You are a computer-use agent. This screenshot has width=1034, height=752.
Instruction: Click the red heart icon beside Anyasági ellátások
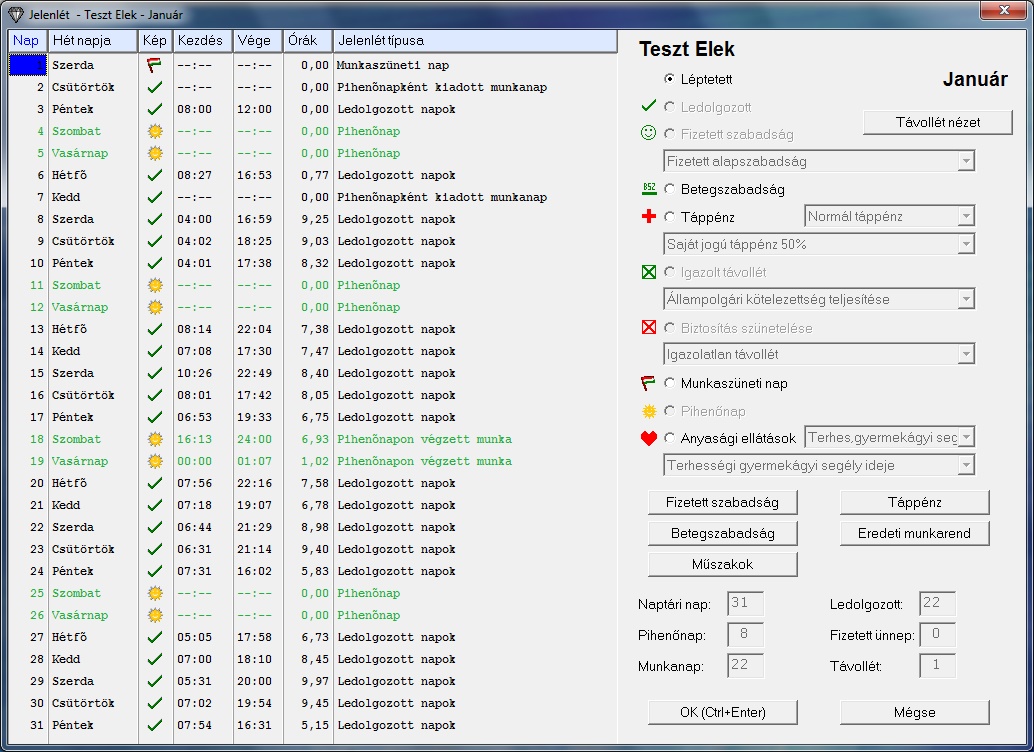[x=649, y=438]
